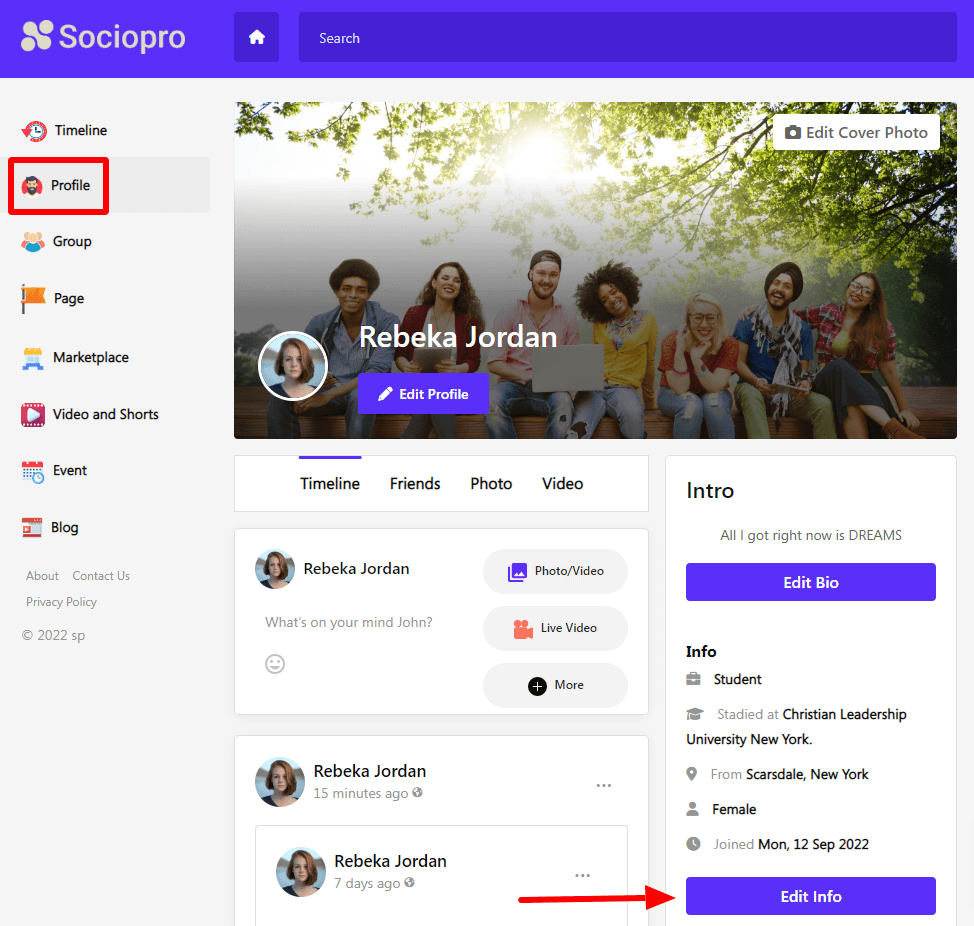Open the Event sidebar icon
Screen dimensions: 974x926
coord(33,470)
